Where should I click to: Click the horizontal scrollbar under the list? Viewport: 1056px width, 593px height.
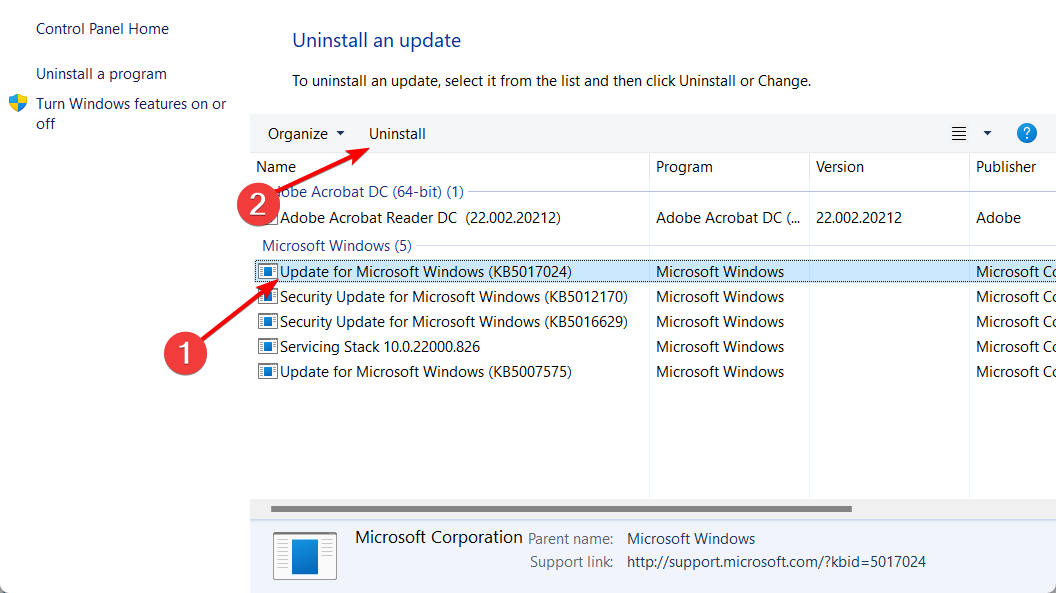(561, 509)
